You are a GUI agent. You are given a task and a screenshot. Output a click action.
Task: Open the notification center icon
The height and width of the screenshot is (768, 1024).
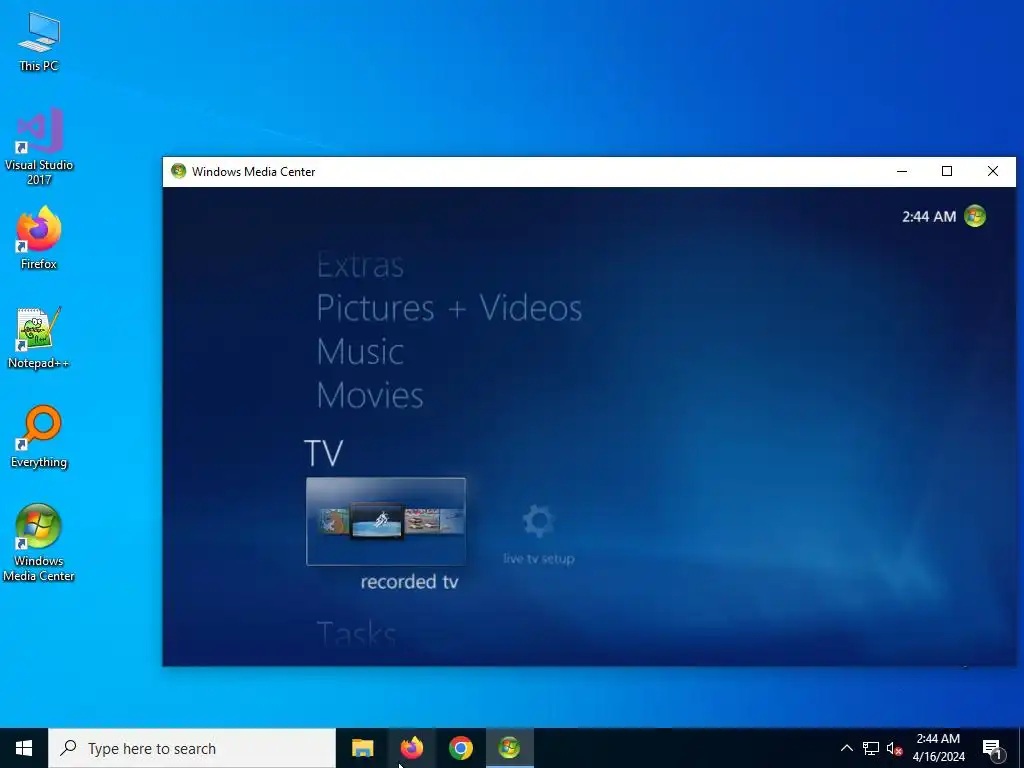pos(992,748)
